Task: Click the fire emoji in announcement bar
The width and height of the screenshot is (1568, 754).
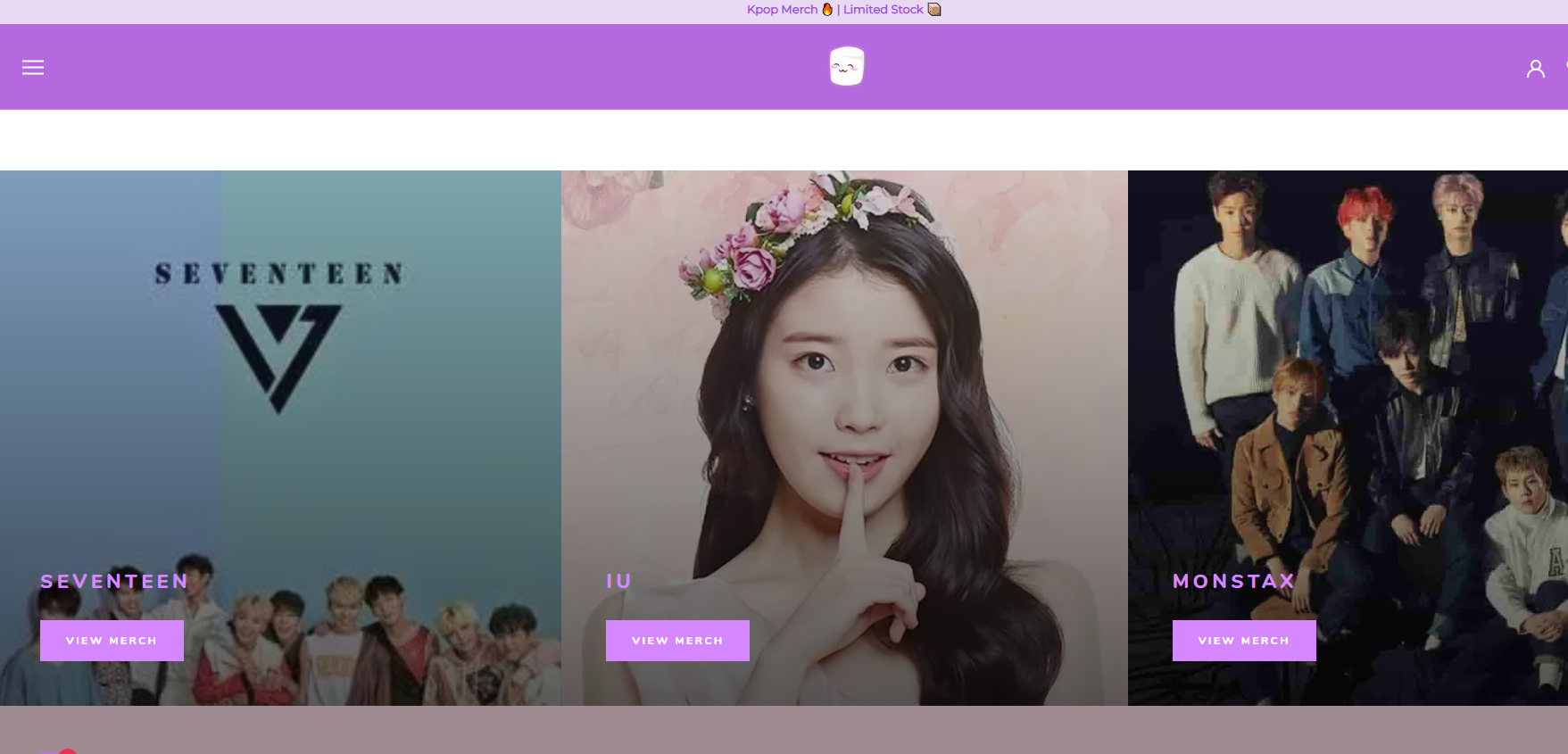Action: 827,9
